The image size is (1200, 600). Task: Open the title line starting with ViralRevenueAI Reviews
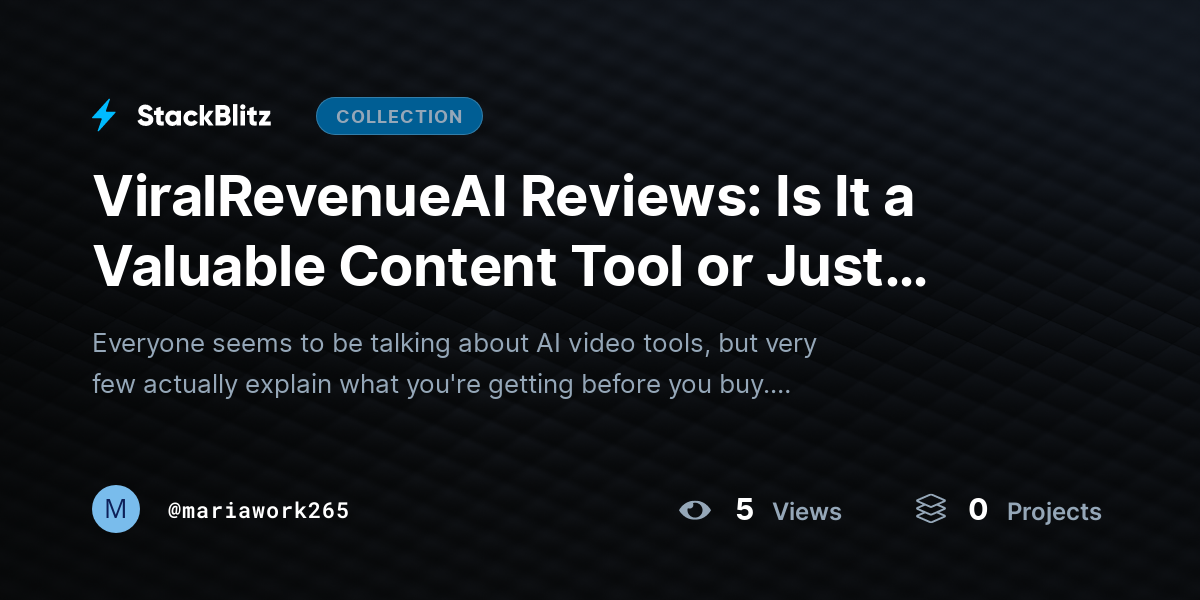tap(504, 197)
